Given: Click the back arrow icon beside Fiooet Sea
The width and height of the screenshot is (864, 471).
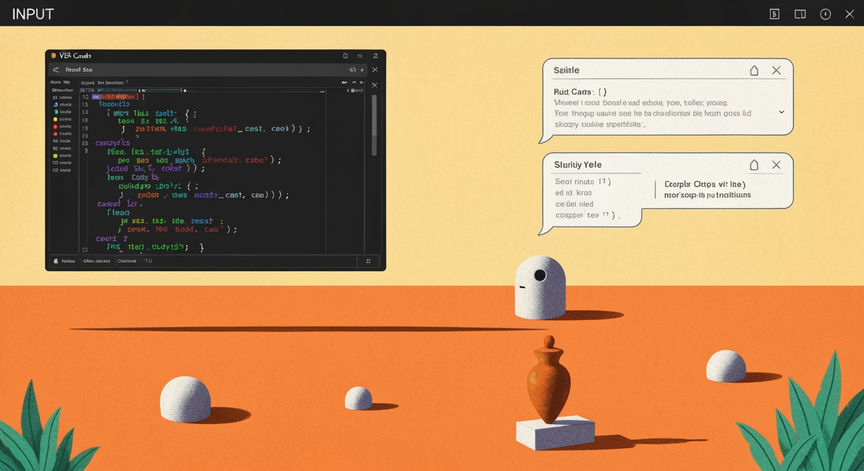Looking at the screenshot, I should click(x=56, y=70).
